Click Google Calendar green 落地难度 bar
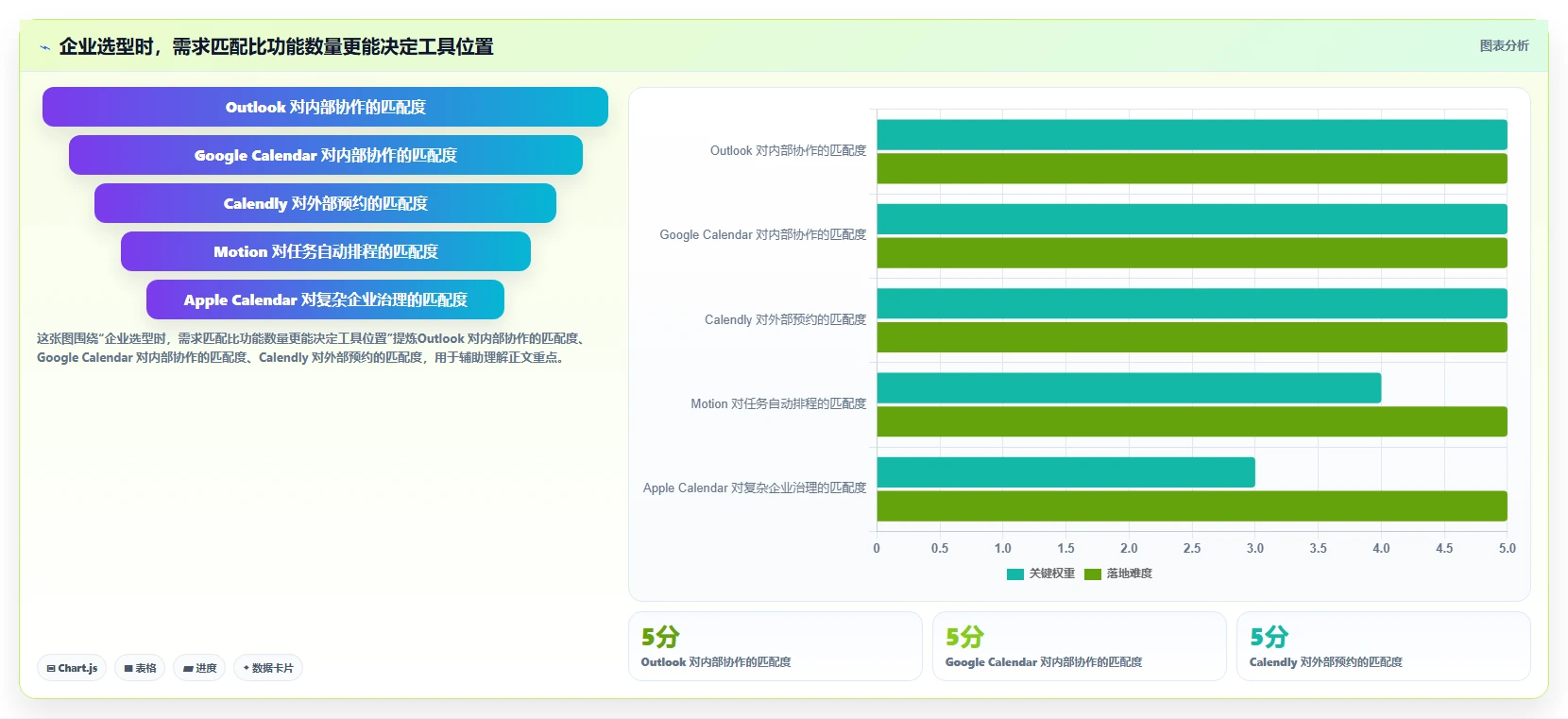Screen dimensions: 1568x719 [x=1192, y=252]
